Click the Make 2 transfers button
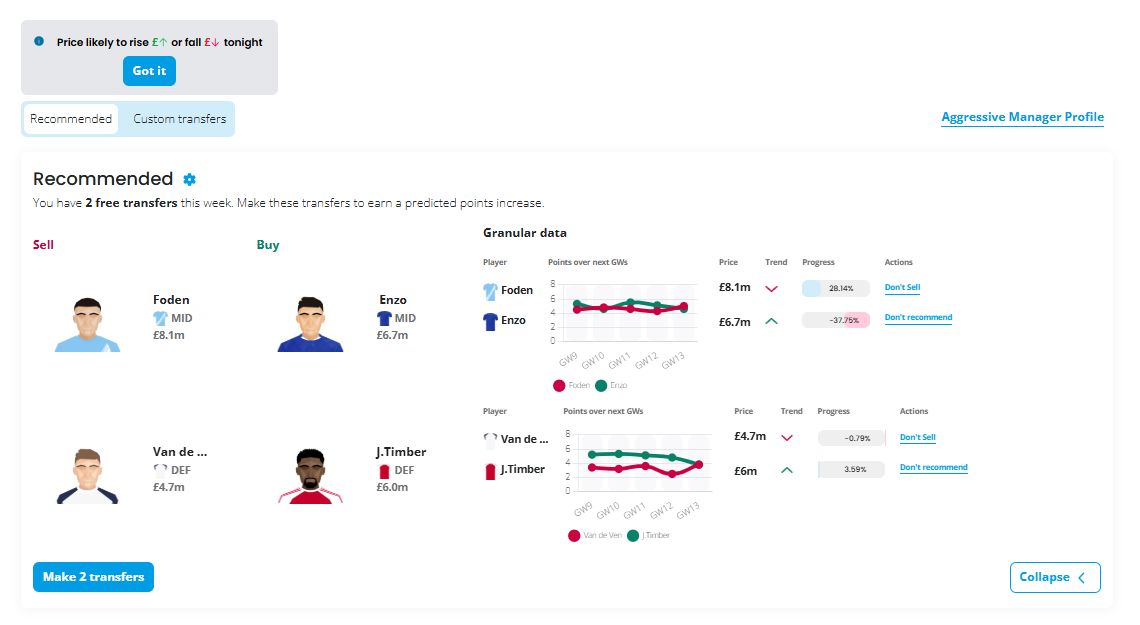 (93, 577)
